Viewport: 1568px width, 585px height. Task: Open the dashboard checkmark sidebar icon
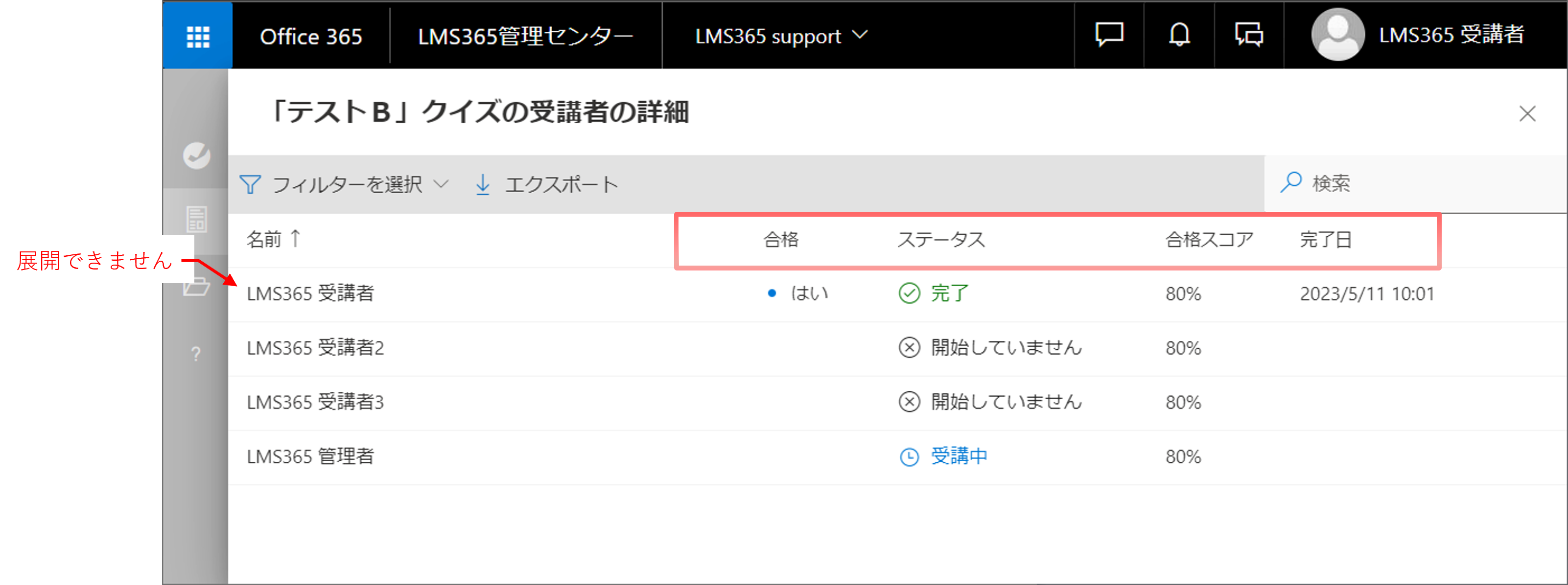(197, 156)
